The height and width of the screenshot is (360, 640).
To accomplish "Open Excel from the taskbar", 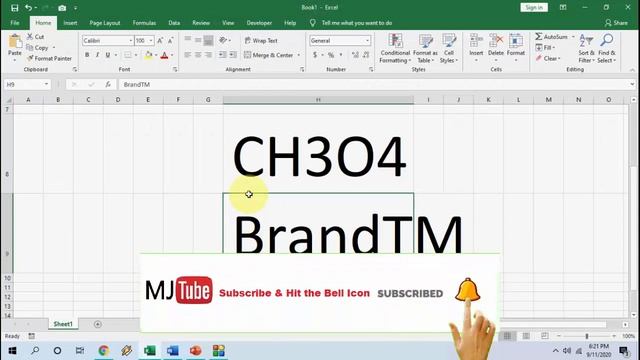I will pyautogui.click(x=150, y=351).
